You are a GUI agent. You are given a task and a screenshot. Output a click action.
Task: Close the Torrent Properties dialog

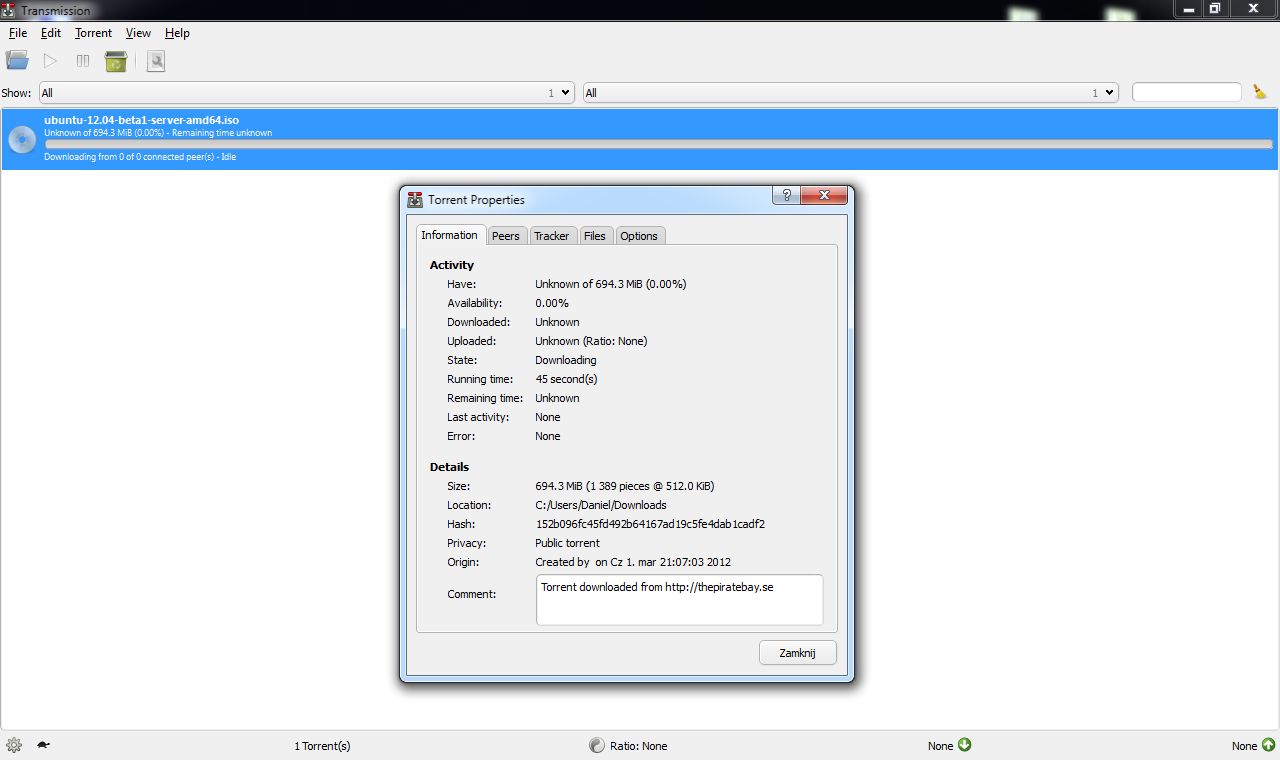pyautogui.click(x=825, y=195)
